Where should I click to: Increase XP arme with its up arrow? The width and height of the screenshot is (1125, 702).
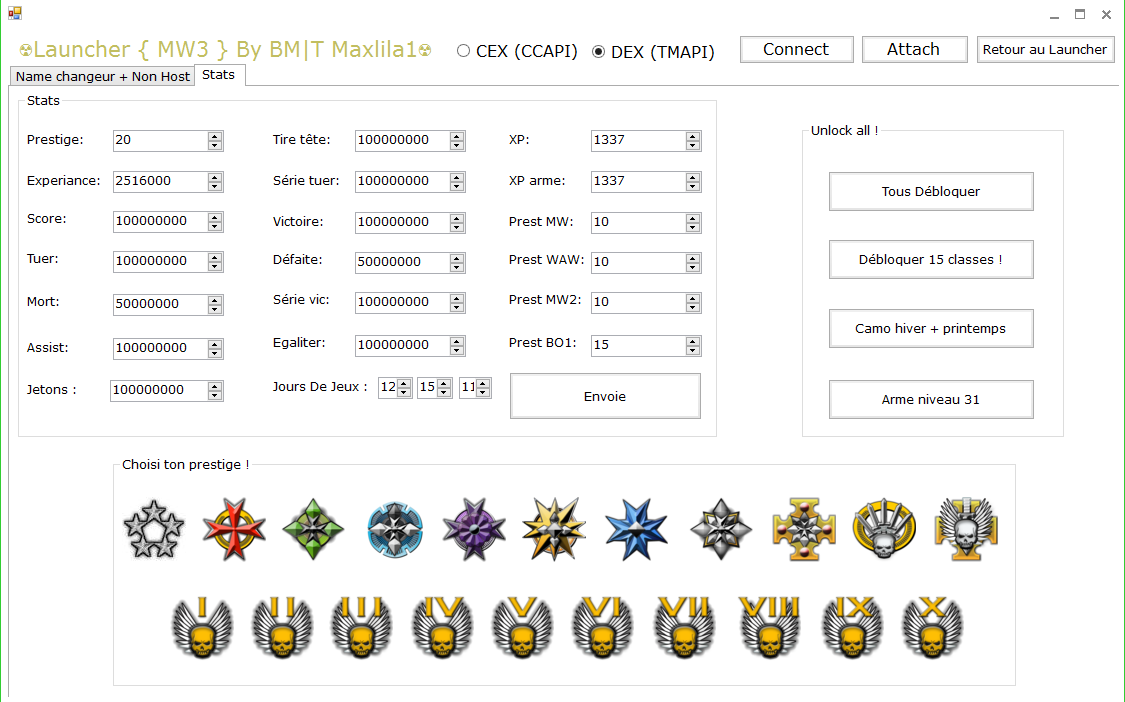pyautogui.click(x=692, y=177)
